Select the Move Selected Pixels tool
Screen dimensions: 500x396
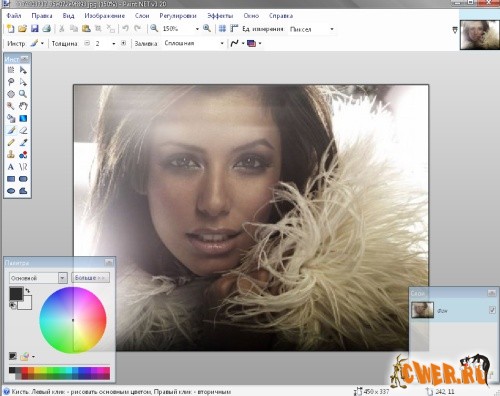[x=23, y=70]
